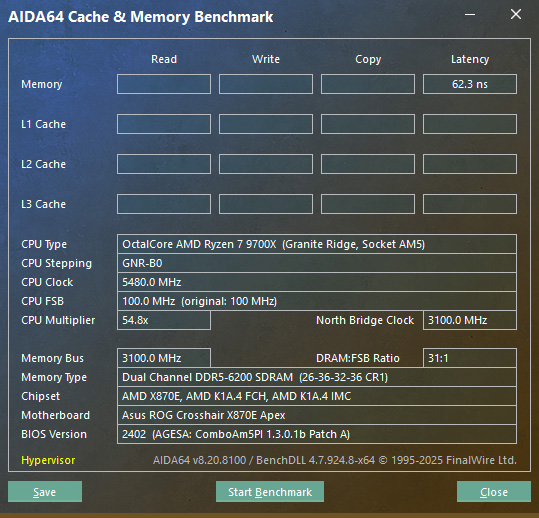539x518 pixels.
Task: Click the L2 Cache Write result box
Action: pyautogui.click(x=266, y=164)
